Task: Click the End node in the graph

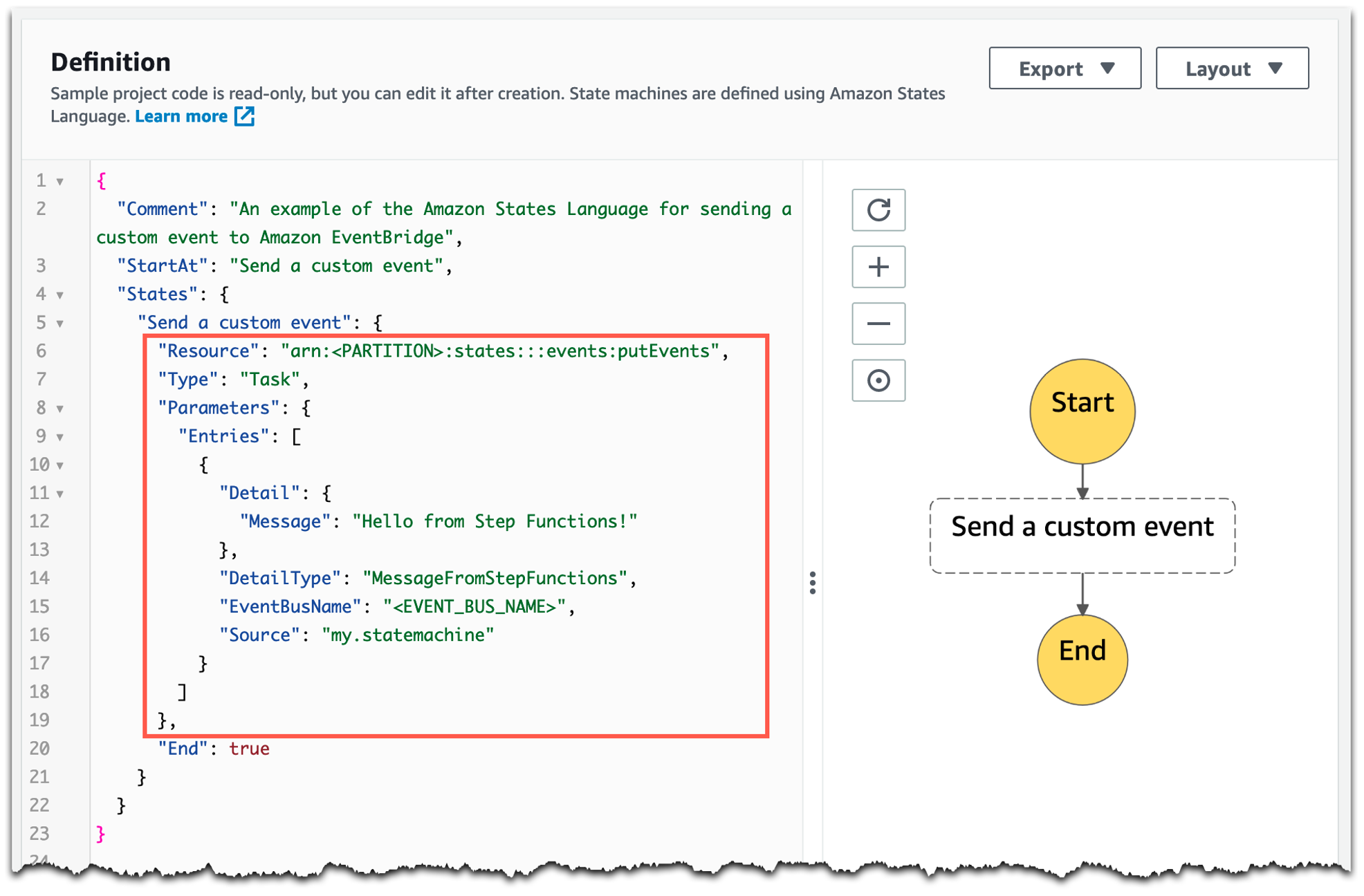Action: point(1082,659)
